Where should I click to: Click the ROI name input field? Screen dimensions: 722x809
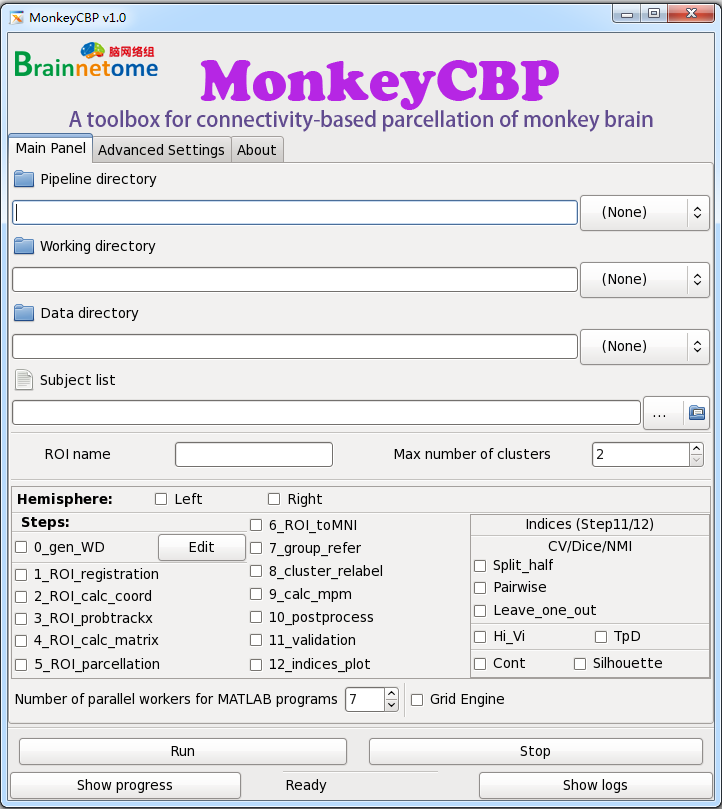(x=253, y=454)
